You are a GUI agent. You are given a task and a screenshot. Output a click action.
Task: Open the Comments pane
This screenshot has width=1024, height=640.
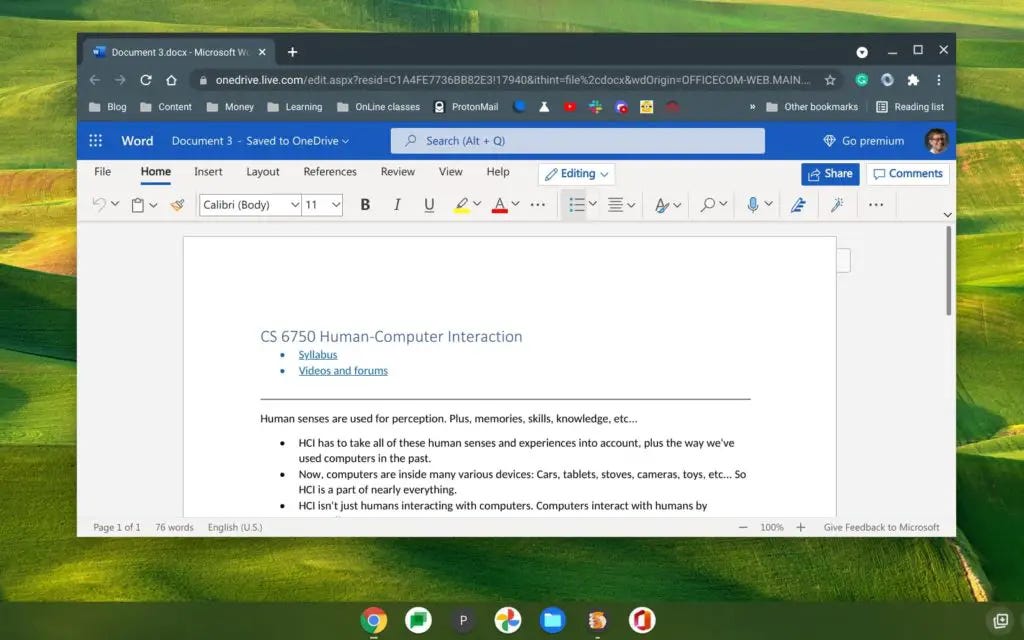pyautogui.click(x=908, y=174)
